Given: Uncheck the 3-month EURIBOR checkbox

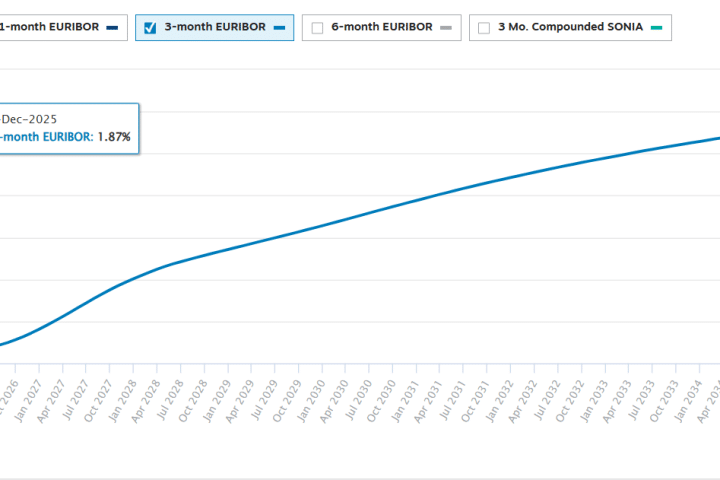Looking at the screenshot, I should point(150,28).
